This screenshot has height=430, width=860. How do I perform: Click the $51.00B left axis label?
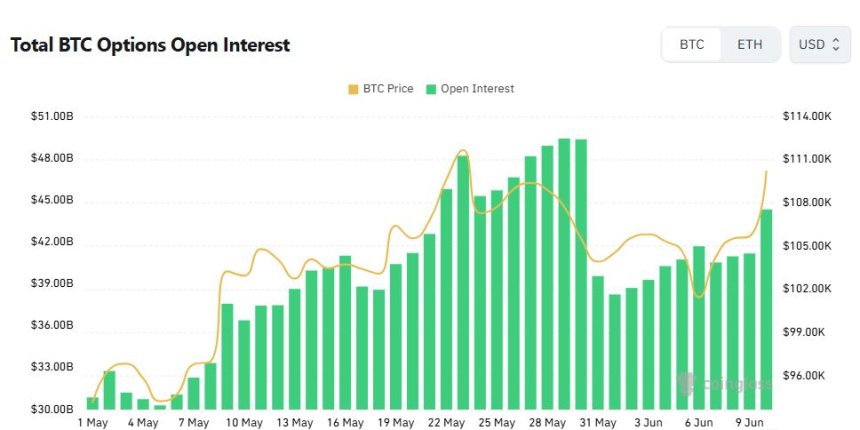click(x=52, y=116)
